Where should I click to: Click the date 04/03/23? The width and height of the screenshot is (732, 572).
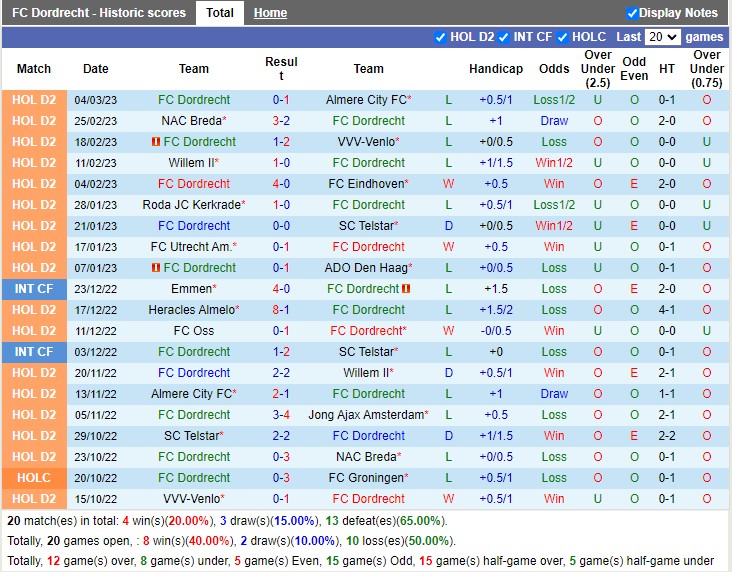pyautogui.click(x=96, y=100)
